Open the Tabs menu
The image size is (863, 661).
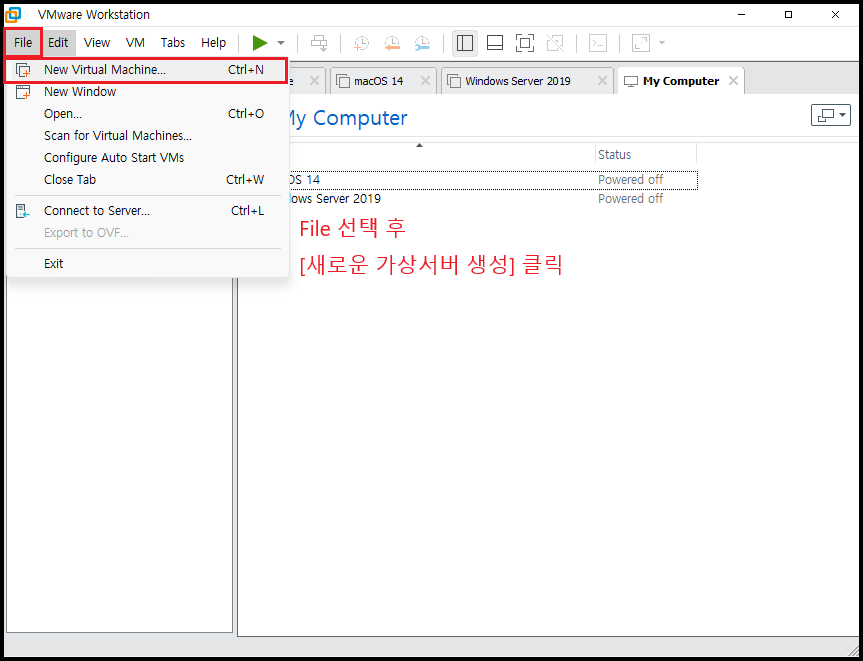173,43
